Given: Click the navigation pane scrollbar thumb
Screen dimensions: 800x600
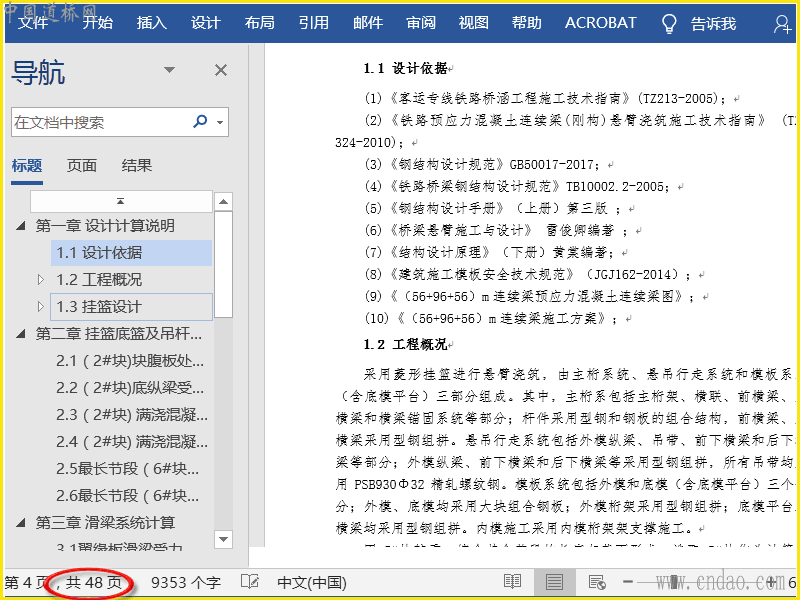Looking at the screenshot, I should point(223,265).
